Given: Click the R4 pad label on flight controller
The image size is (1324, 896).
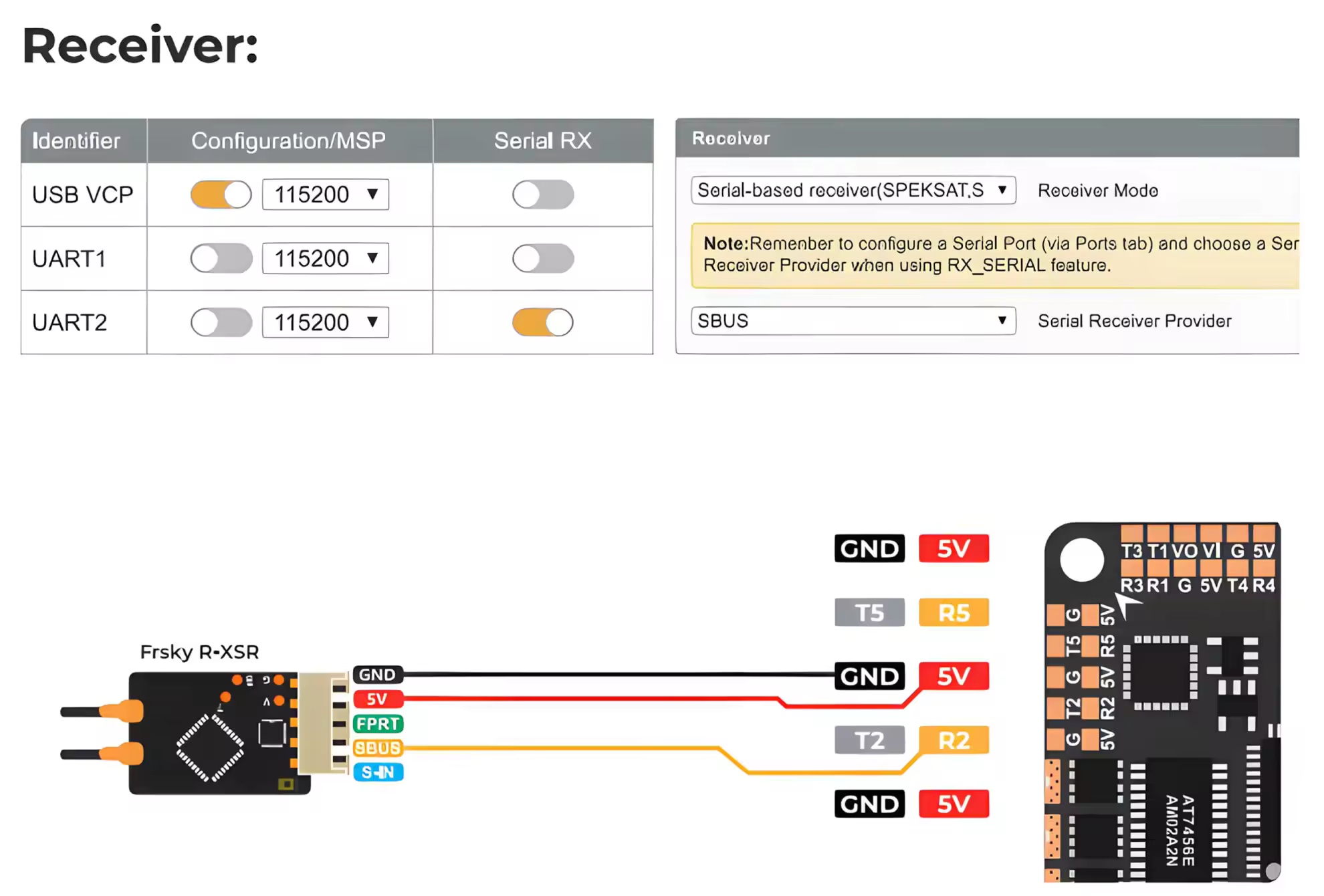Looking at the screenshot, I should 1264,586.
